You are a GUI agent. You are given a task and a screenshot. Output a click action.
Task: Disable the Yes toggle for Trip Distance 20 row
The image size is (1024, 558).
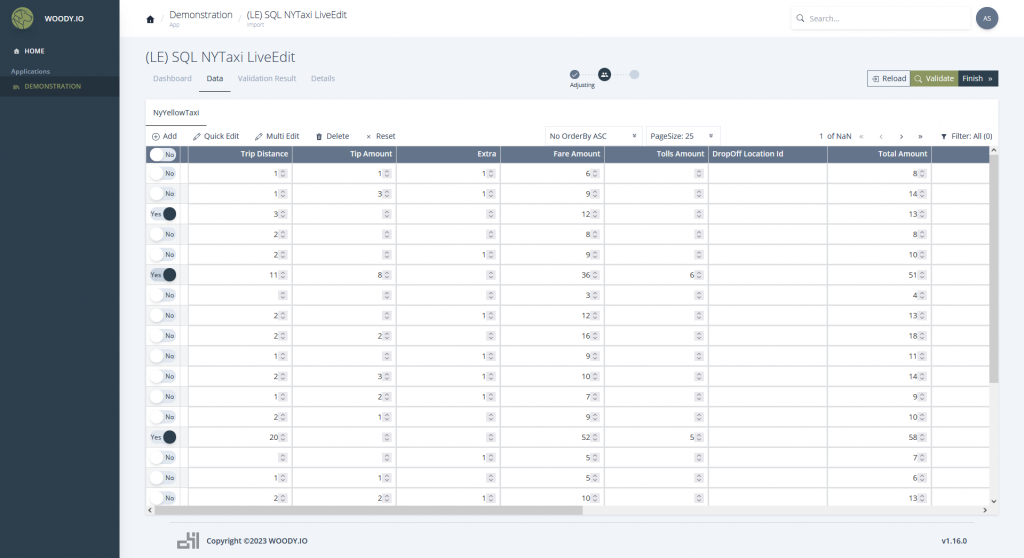tap(163, 437)
